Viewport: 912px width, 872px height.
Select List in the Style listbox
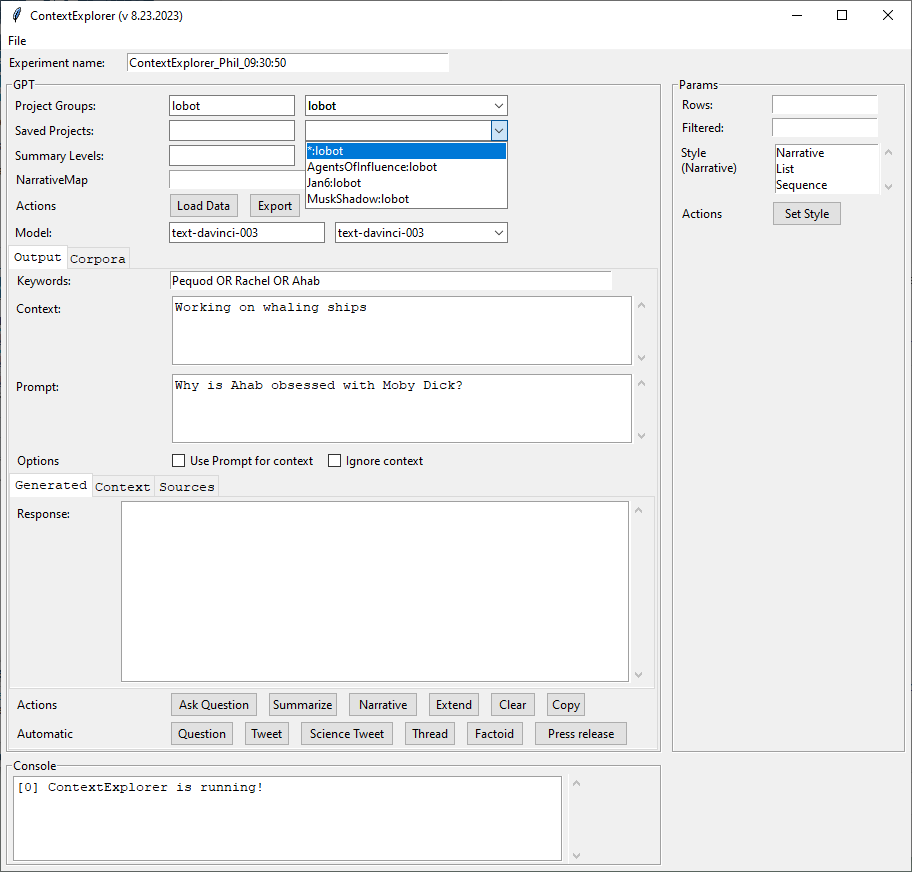(x=785, y=169)
